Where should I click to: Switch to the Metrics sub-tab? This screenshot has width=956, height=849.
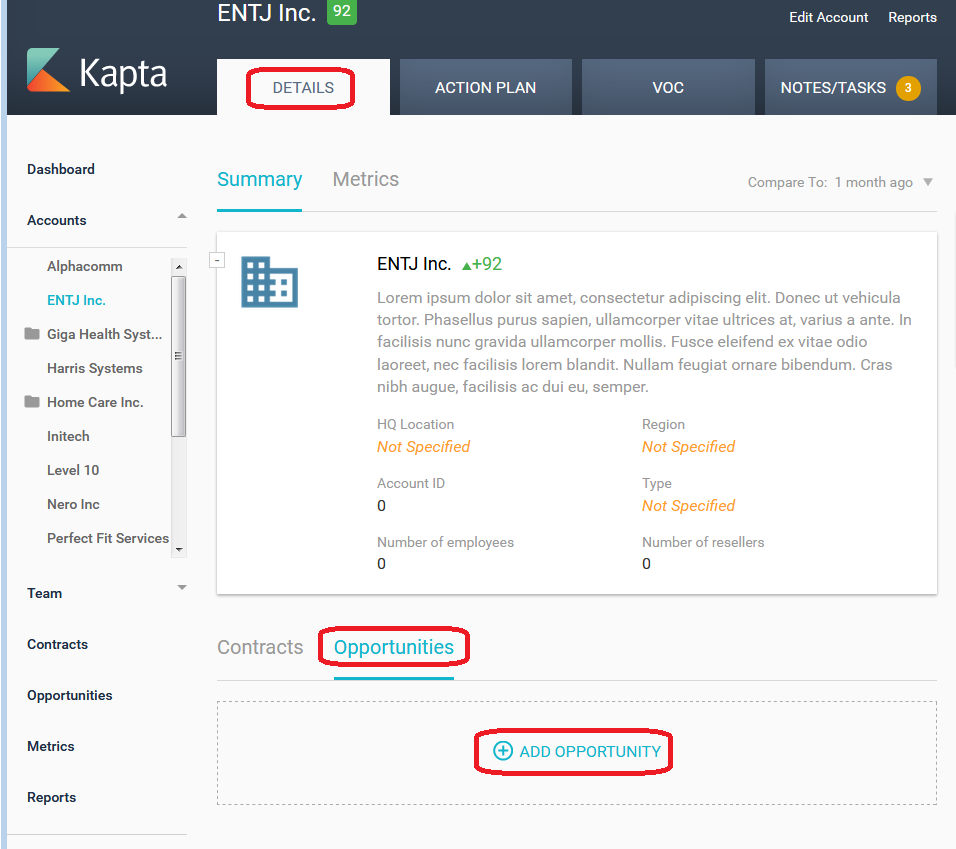tap(366, 180)
